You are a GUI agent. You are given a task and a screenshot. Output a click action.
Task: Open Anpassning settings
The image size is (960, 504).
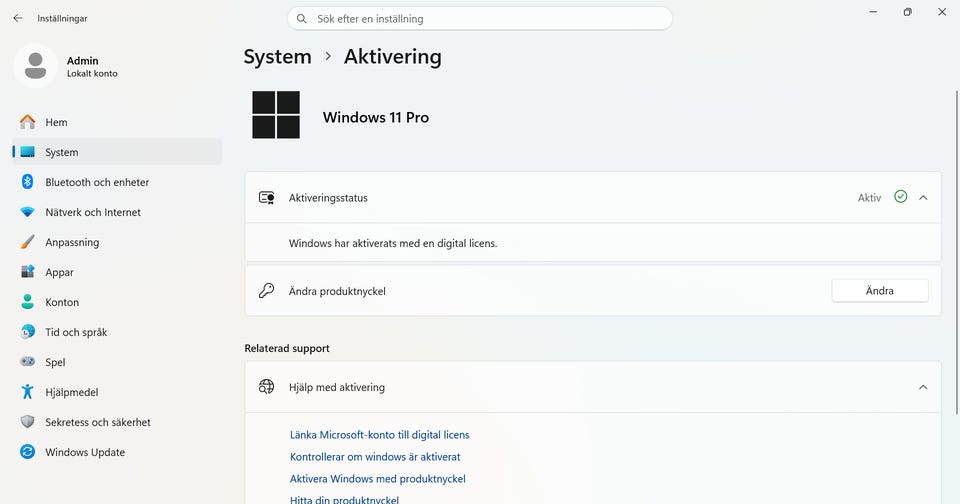point(117,242)
